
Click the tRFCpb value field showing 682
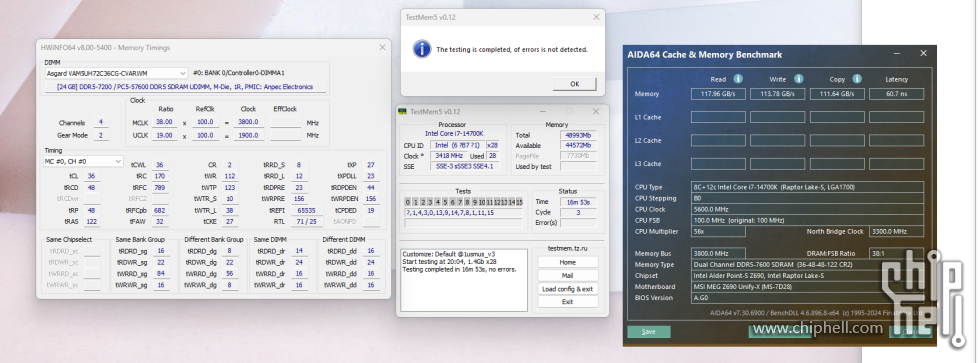pyautogui.click(x=159, y=210)
